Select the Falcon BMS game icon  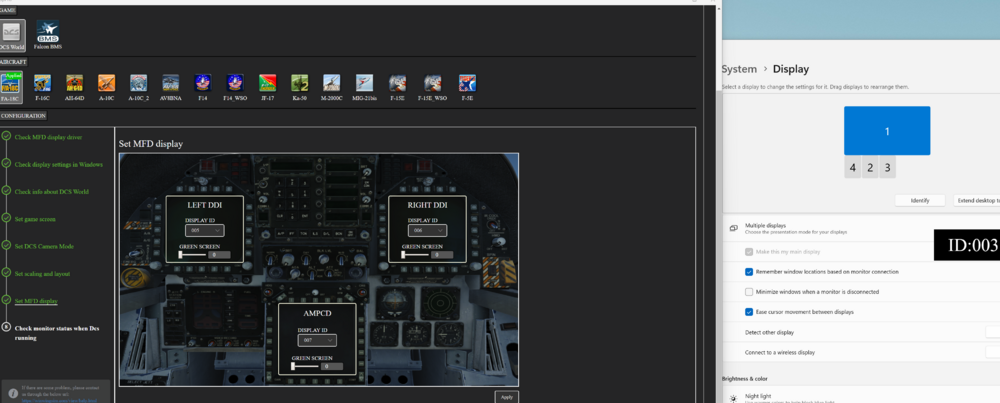point(48,35)
